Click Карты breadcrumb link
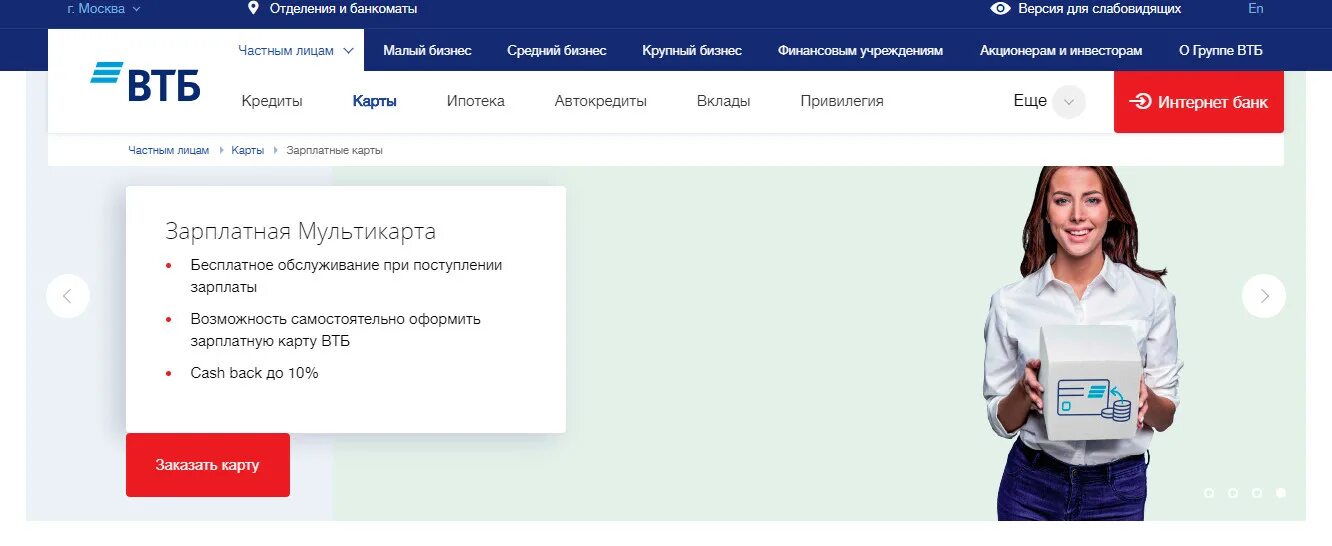Image resolution: width=1332 pixels, height=546 pixels. pyautogui.click(x=248, y=150)
